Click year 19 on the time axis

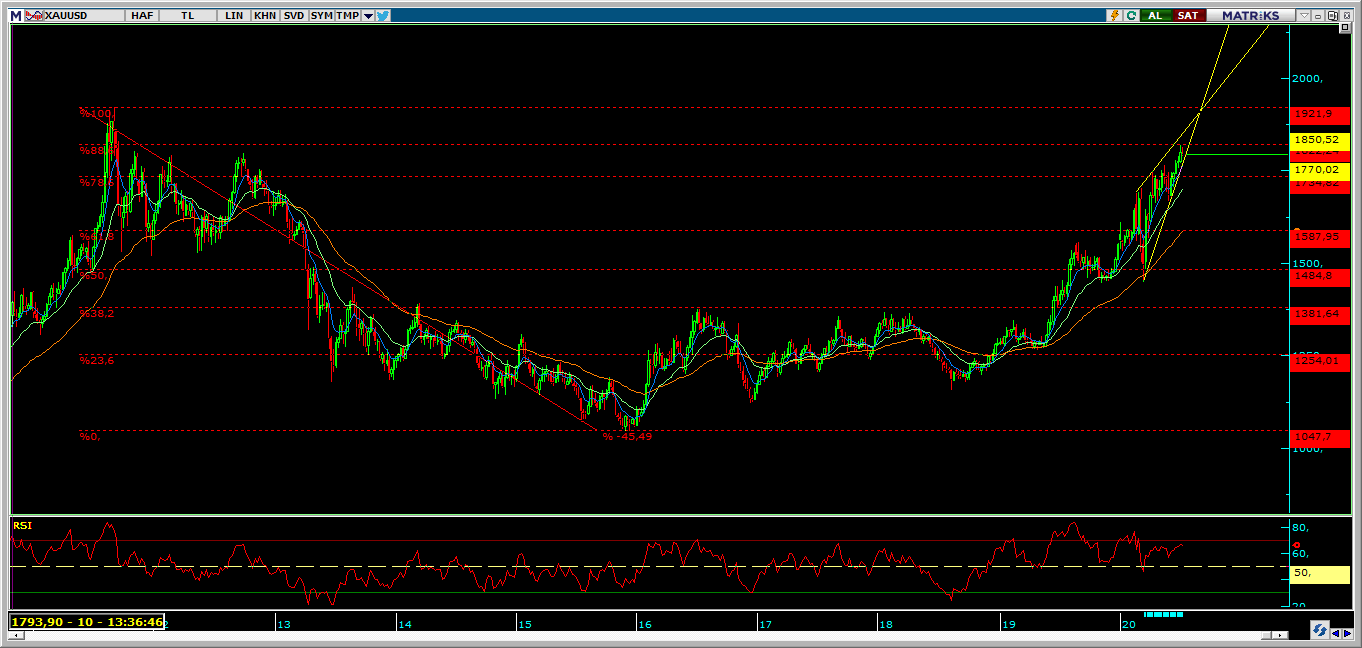1009,624
